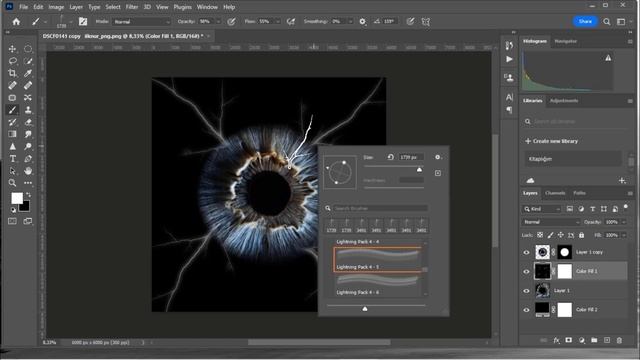The image size is (640, 360).
Task: Open the Window menu
Action: 207,7
